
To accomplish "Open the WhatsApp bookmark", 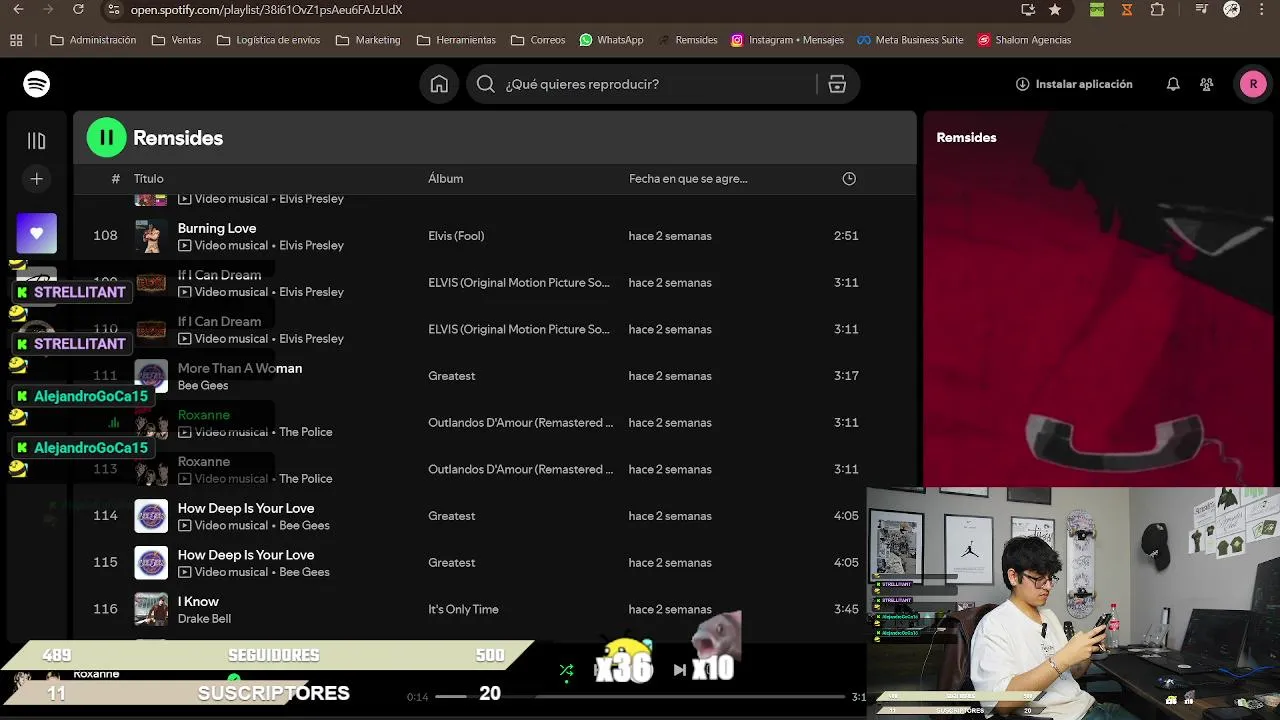I will [x=611, y=40].
